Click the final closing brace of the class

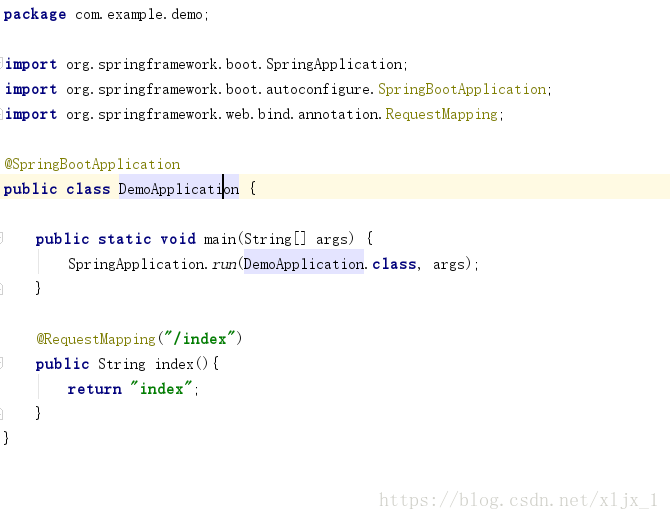(6, 438)
